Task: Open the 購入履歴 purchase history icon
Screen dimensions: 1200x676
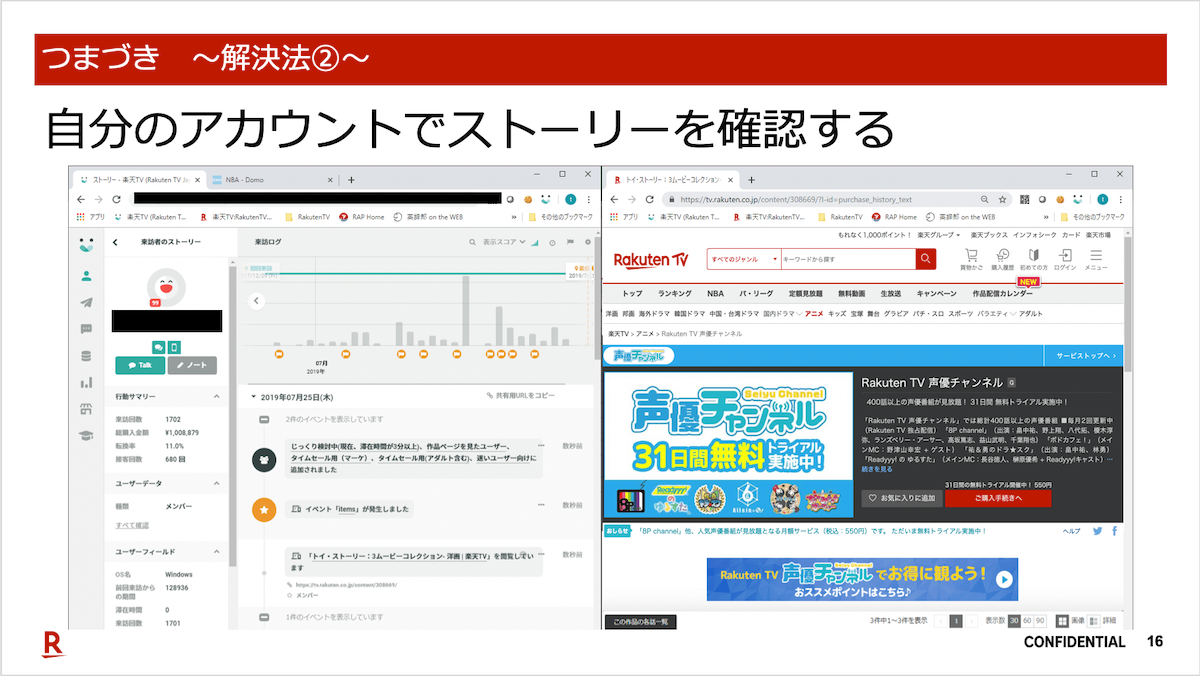Action: (x=1003, y=260)
